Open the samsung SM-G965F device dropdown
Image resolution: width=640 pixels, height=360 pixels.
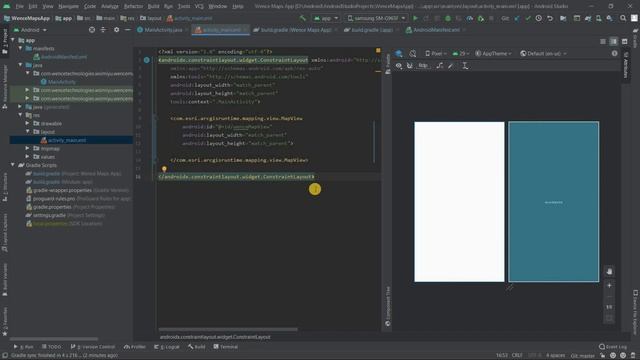[x=376, y=18]
